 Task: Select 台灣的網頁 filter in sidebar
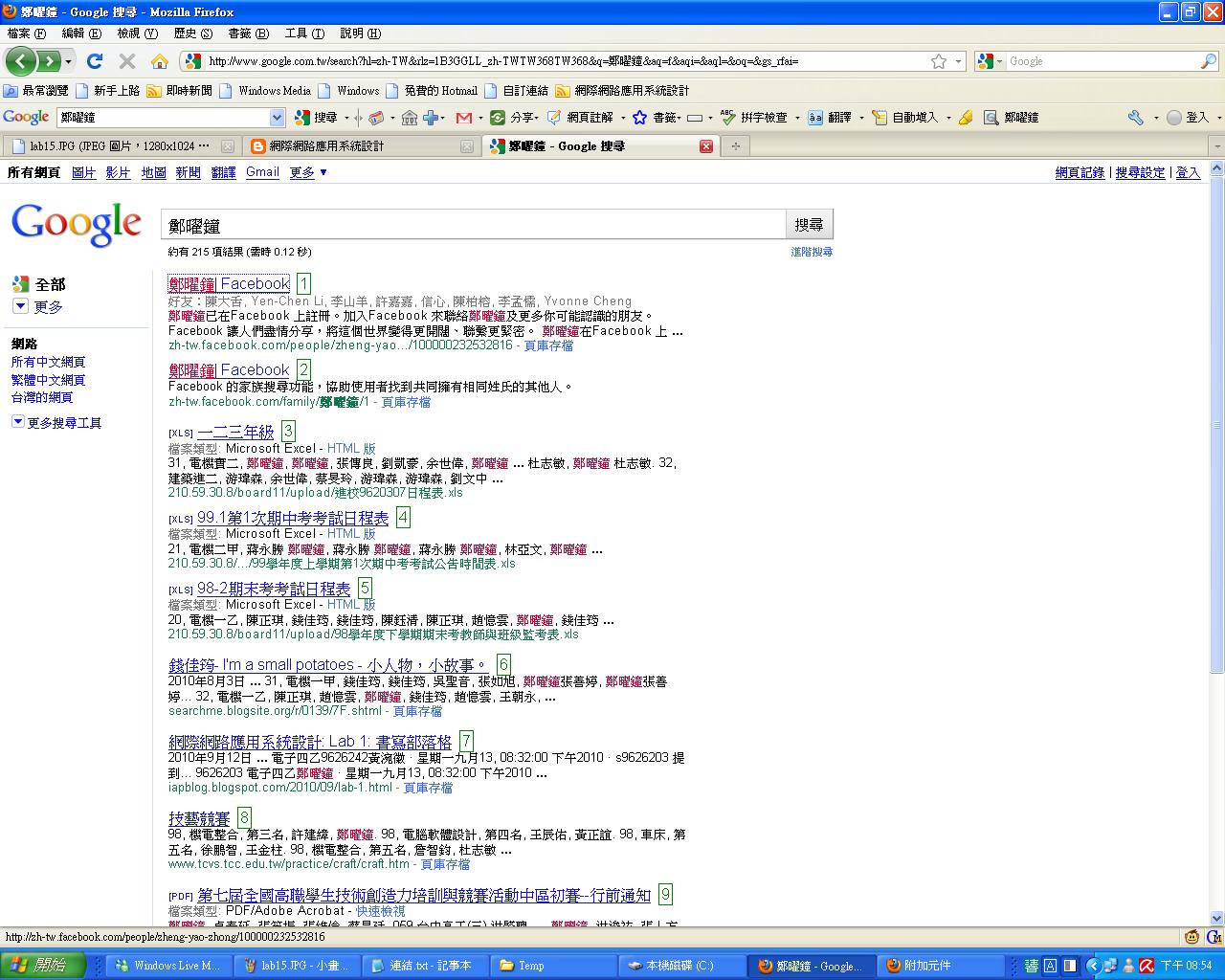(x=42, y=397)
